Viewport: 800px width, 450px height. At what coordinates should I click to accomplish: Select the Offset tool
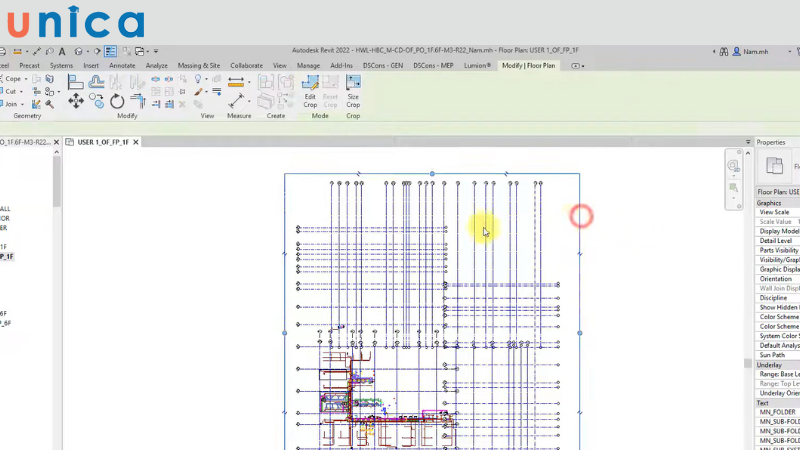(97, 80)
